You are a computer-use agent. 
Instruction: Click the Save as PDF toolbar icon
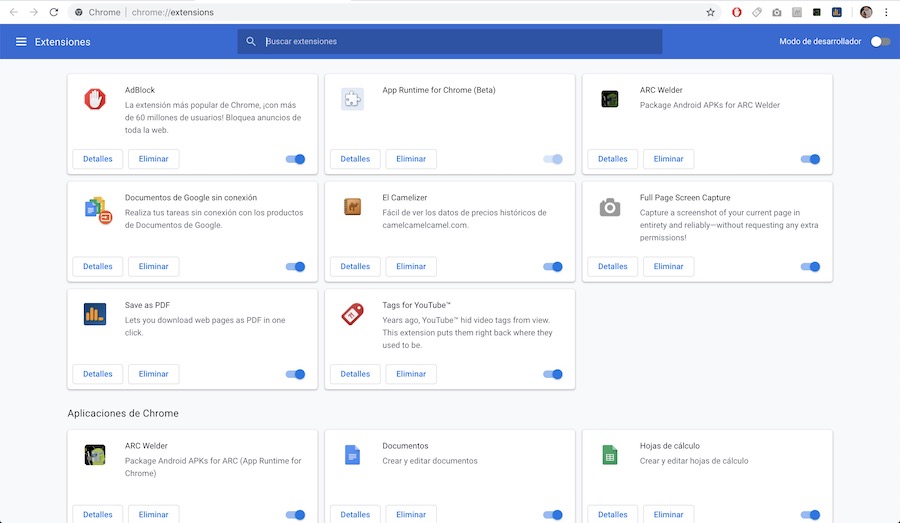coord(837,12)
